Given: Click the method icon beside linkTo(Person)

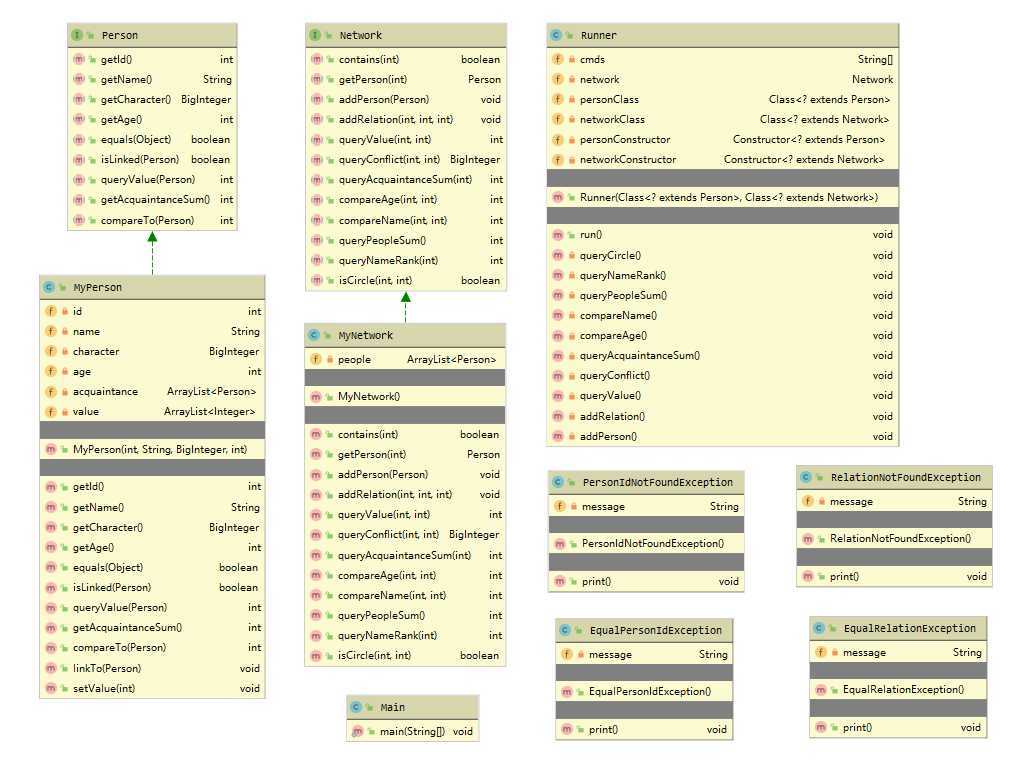Looking at the screenshot, I should coord(51,668).
